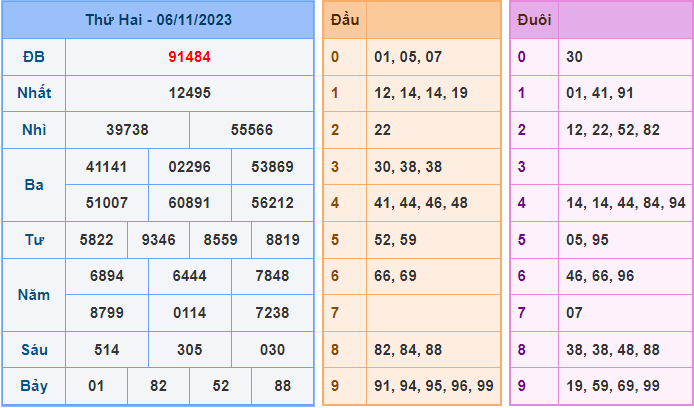
Task: Select the ĐB row label
Action: point(34,57)
